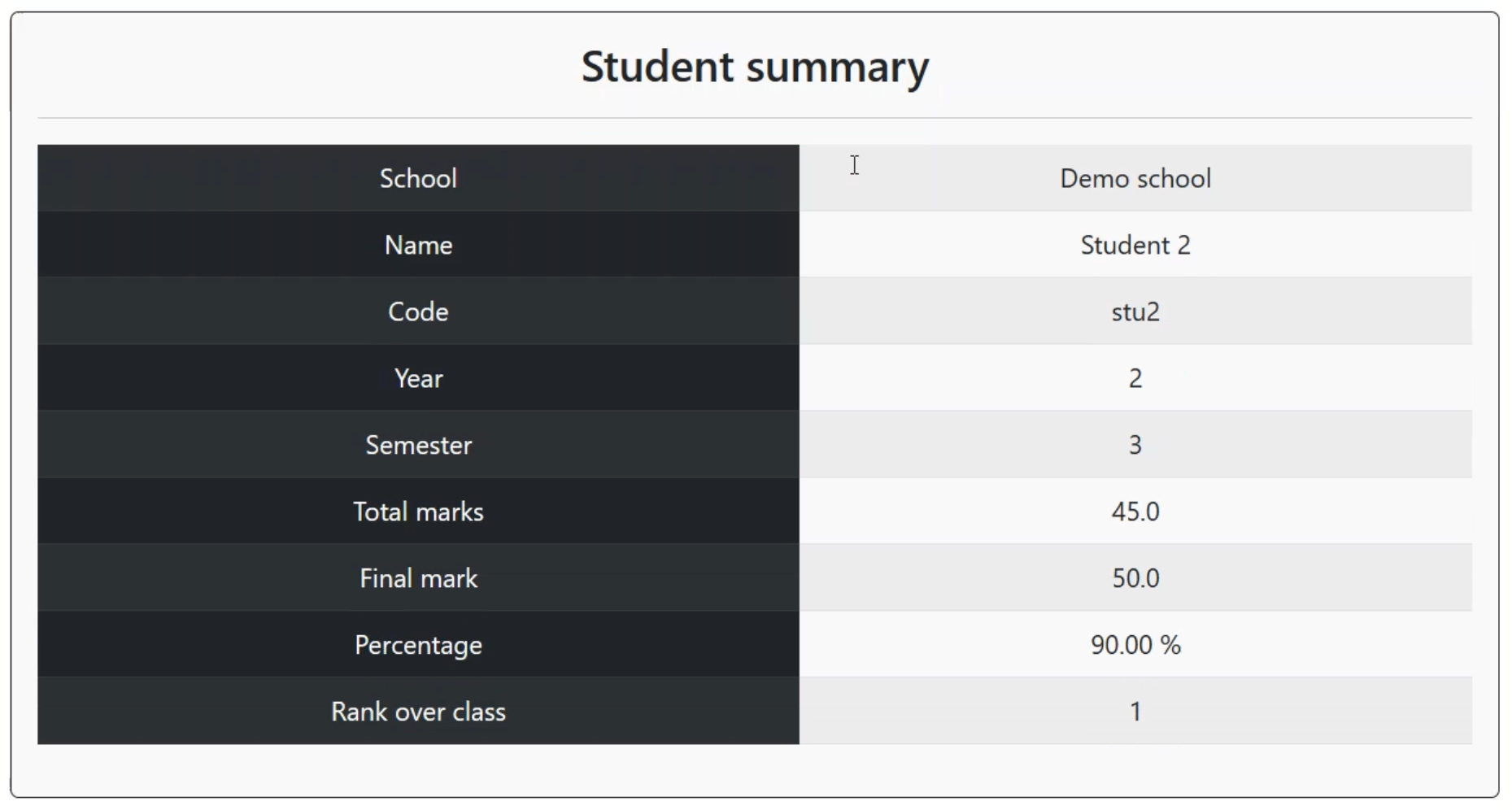
Task: Click the Student 2 name value
Action: 1135,245
